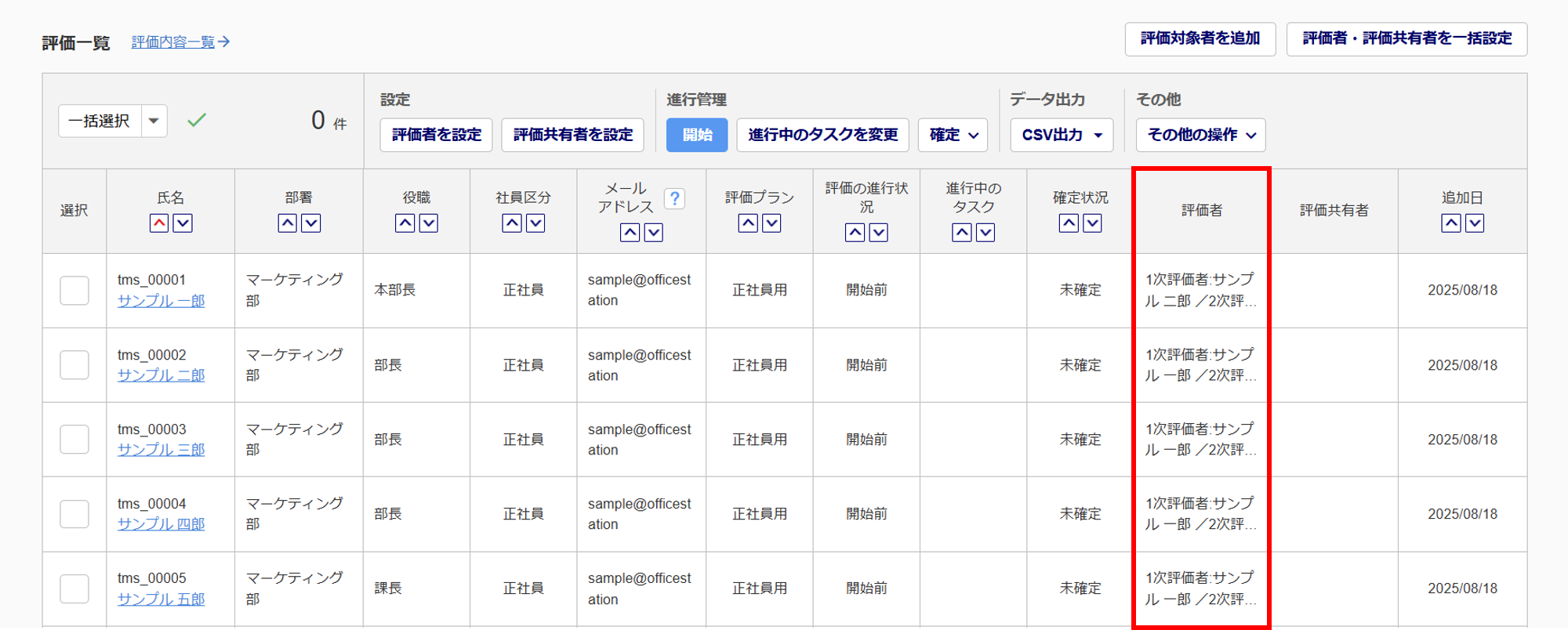The height and width of the screenshot is (630, 1568).
Task: Sort メールアドレス column descending
Action: pos(654,233)
